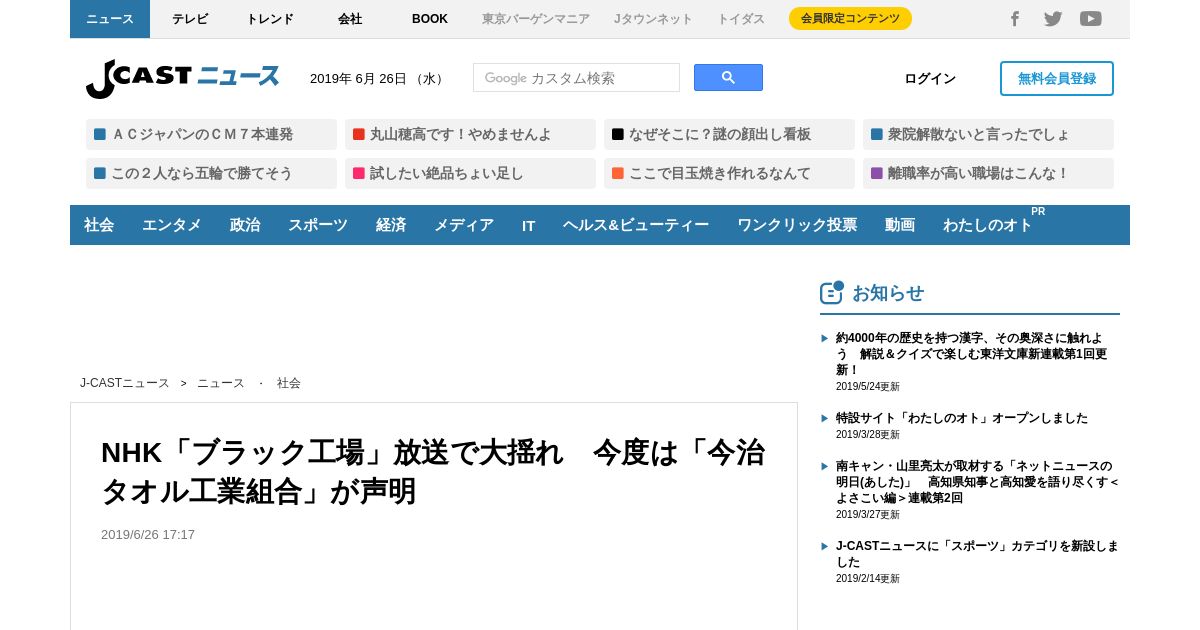Click the お知らせ notice icon
The image size is (1200, 630).
pyautogui.click(x=832, y=292)
